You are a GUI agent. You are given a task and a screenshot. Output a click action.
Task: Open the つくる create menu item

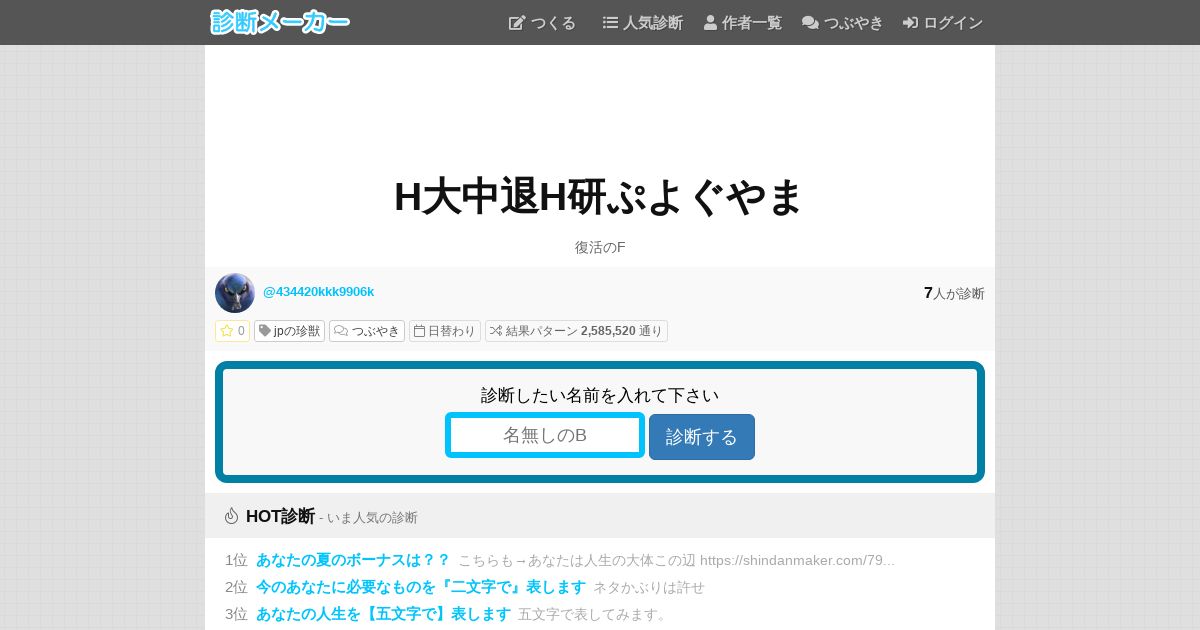(x=542, y=22)
